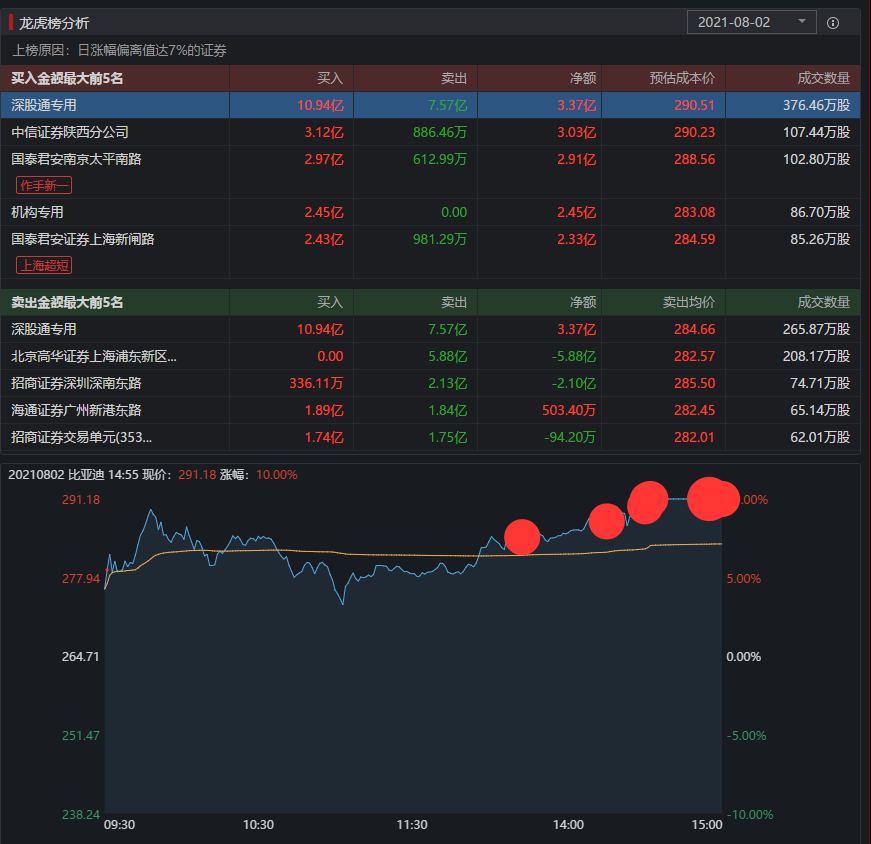
Task: Click the 3.12亿 buy amount cell
Action: tap(324, 132)
